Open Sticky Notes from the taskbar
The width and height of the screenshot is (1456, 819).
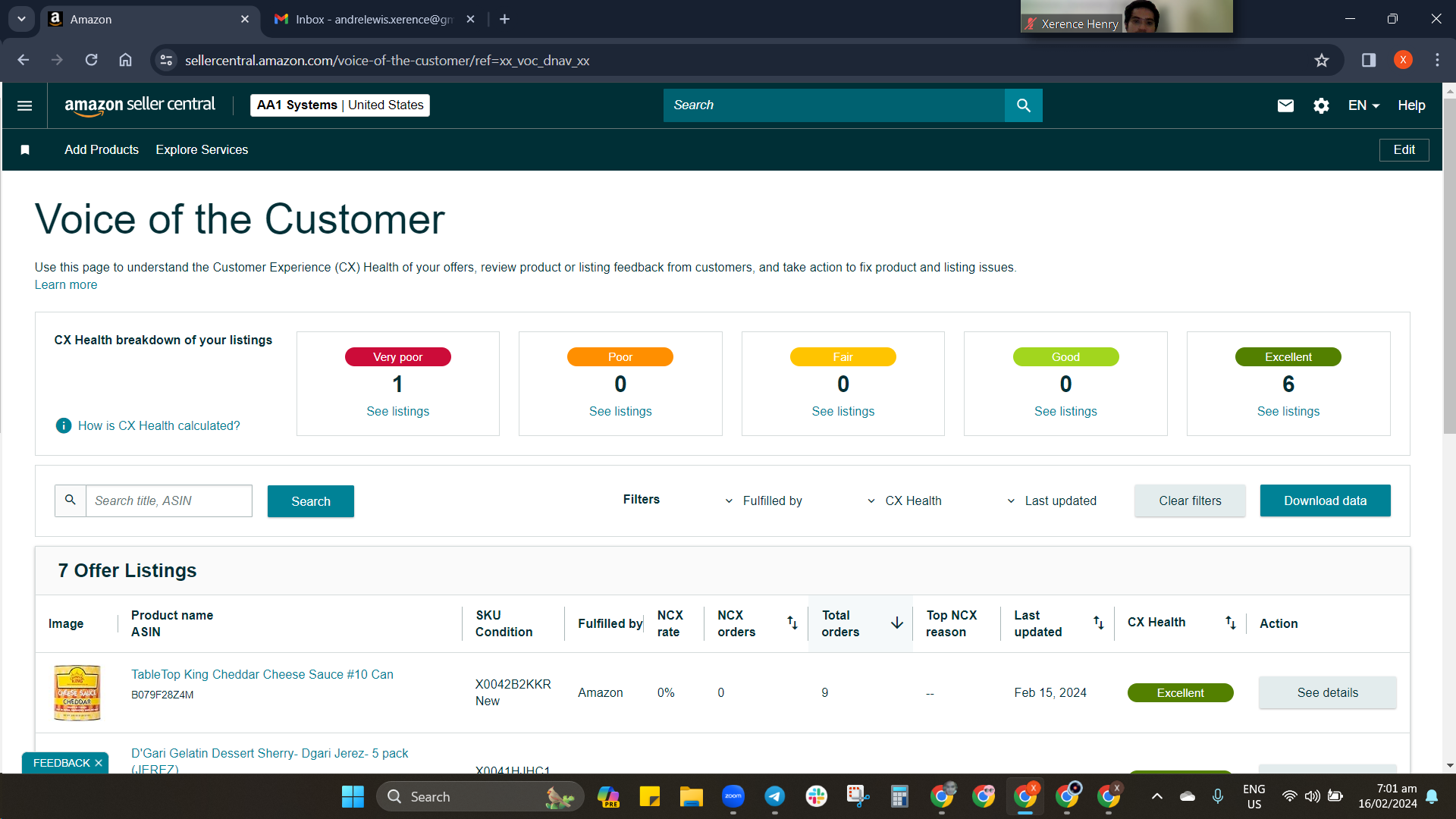(649, 796)
